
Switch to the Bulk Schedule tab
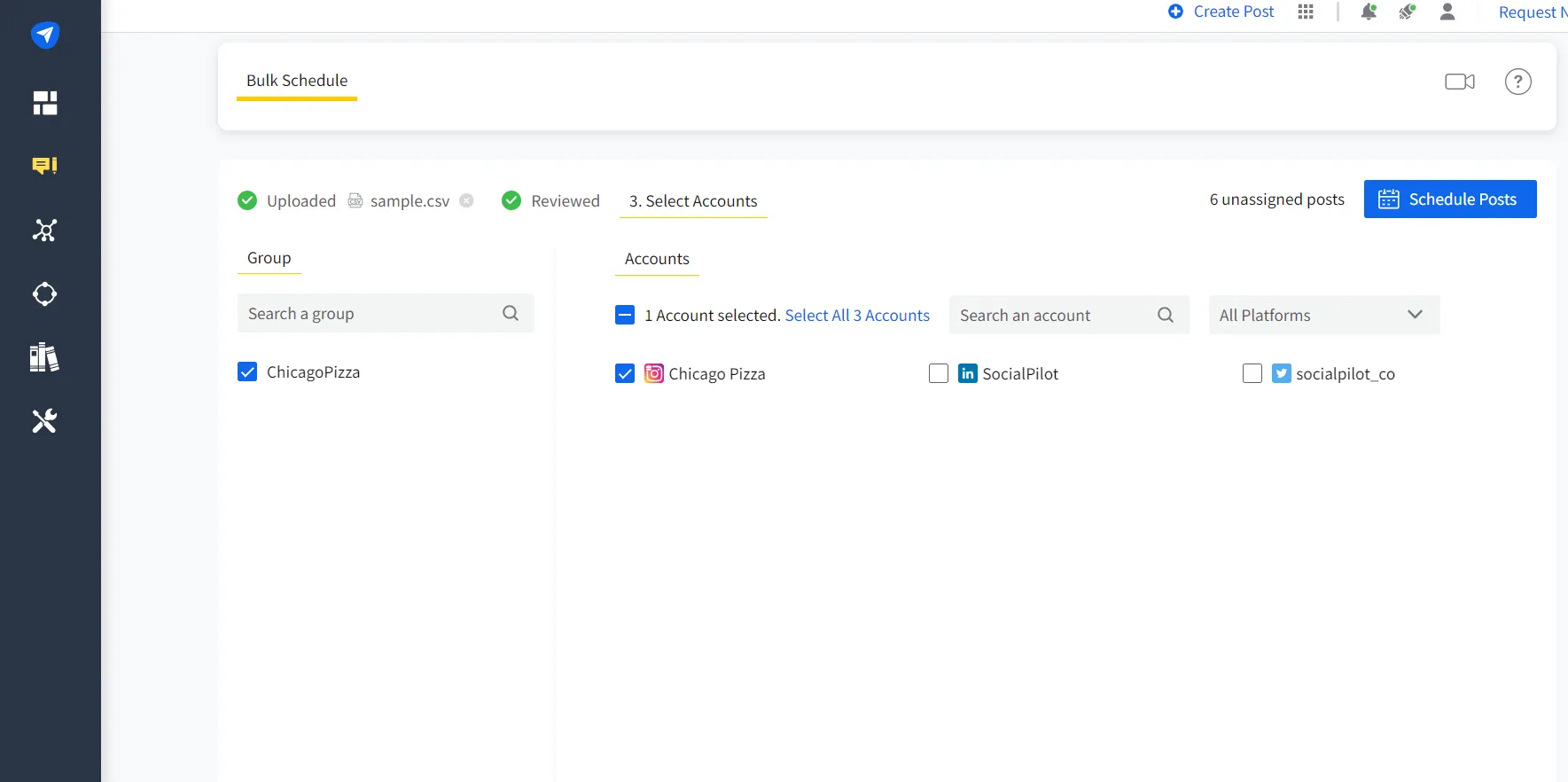[x=297, y=81]
